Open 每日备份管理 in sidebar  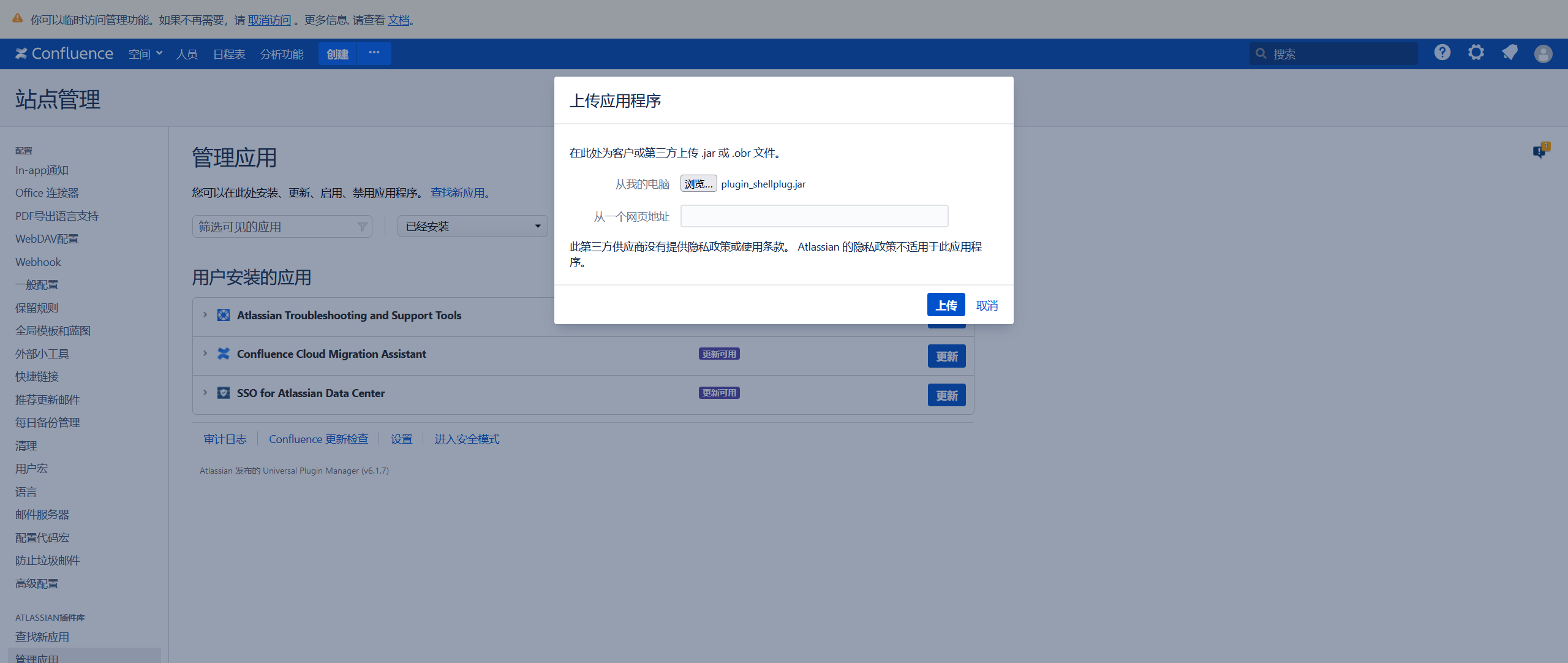click(x=48, y=422)
